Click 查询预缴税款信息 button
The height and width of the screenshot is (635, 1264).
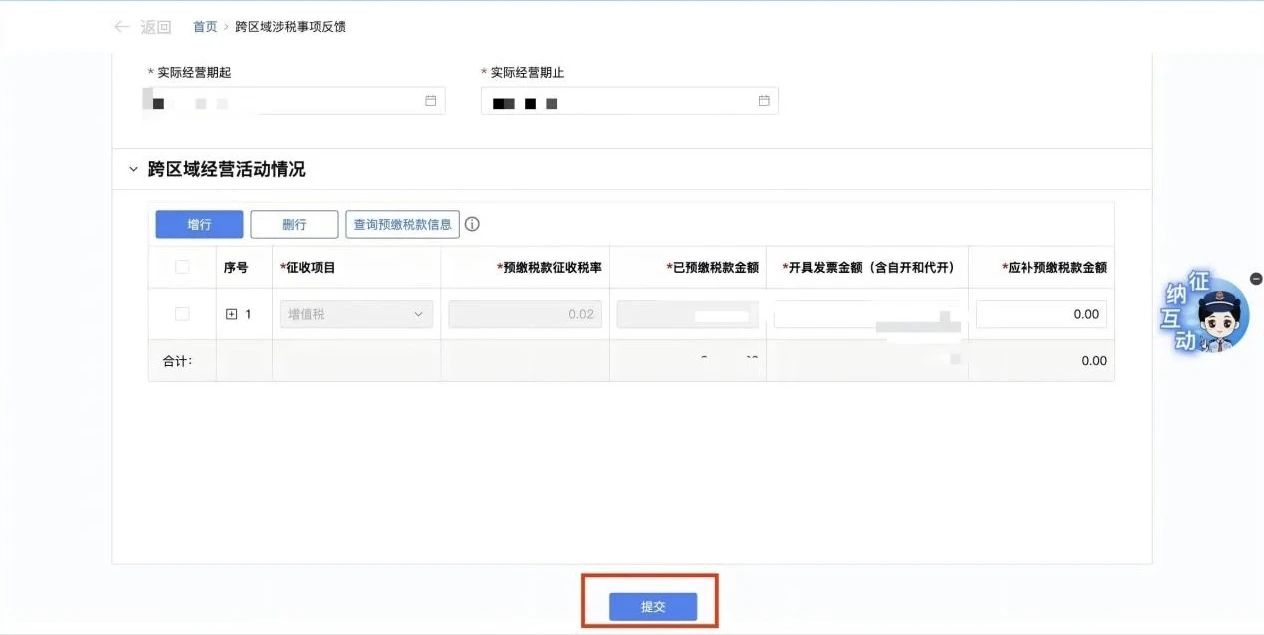click(402, 224)
